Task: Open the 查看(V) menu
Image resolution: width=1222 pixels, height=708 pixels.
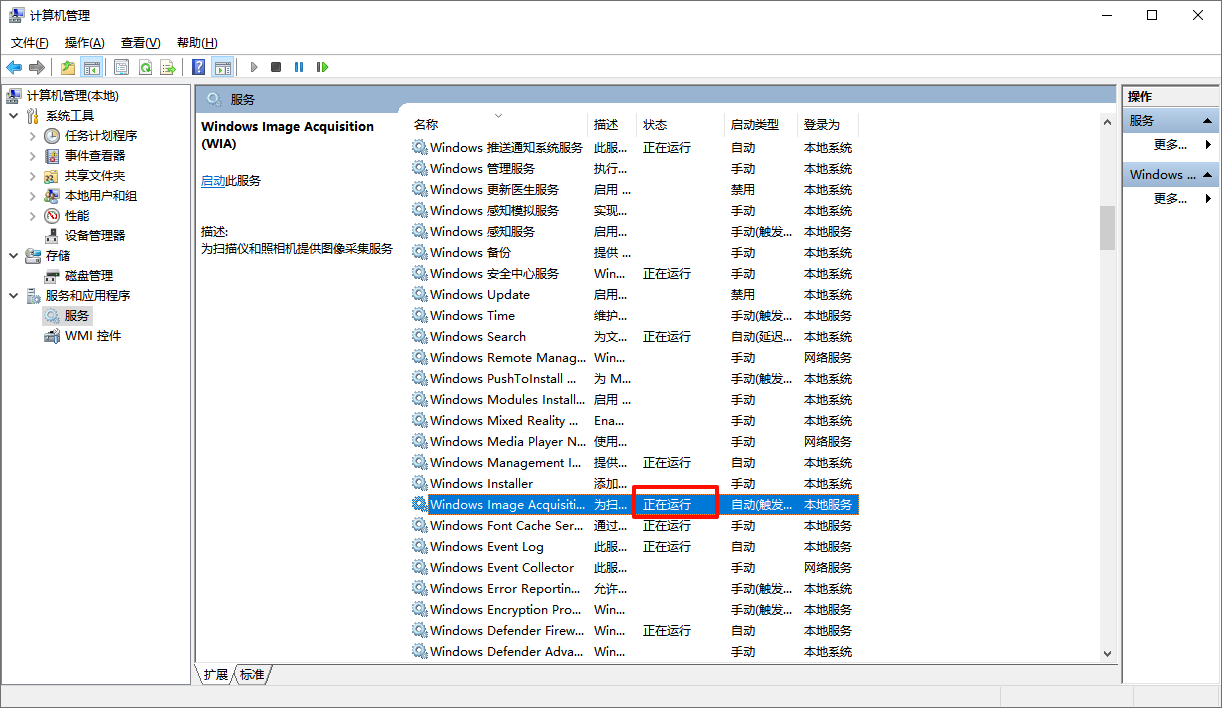Action: coord(141,43)
